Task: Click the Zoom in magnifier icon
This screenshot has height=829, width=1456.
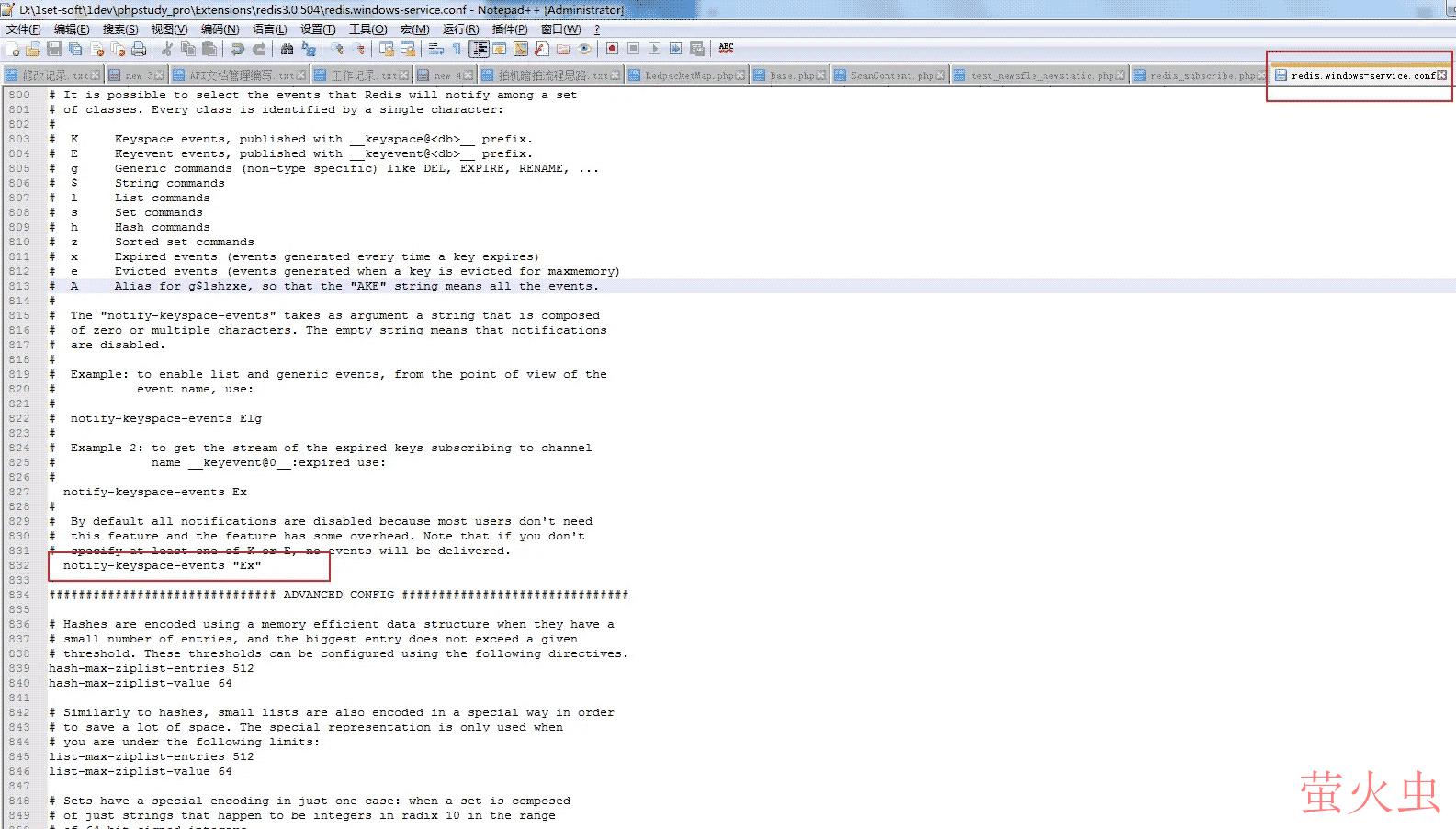Action: click(x=337, y=49)
